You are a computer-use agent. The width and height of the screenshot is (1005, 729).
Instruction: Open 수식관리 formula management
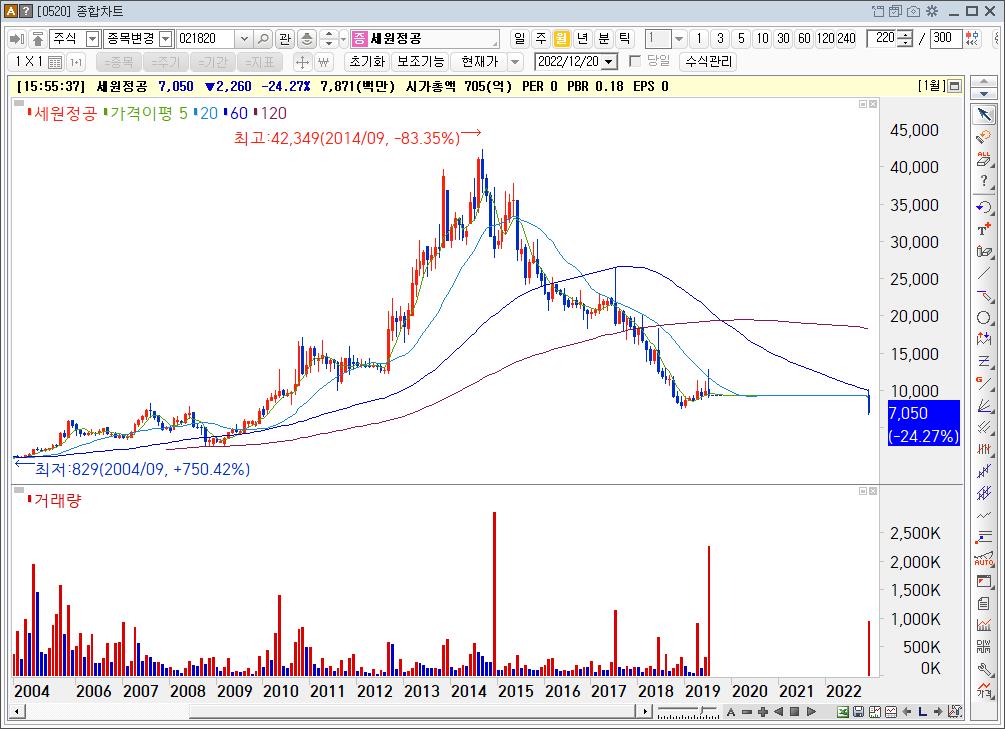click(x=708, y=62)
